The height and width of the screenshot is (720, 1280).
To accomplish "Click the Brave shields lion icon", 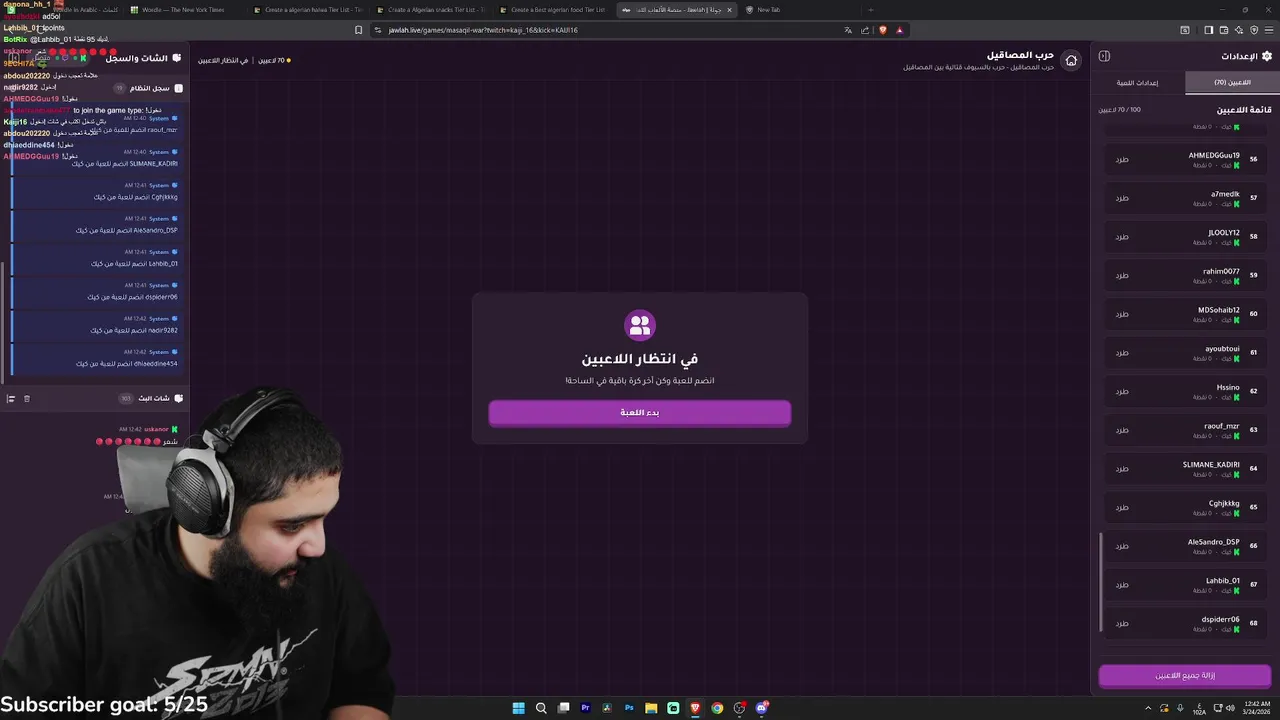I will pyautogui.click(x=882, y=30).
